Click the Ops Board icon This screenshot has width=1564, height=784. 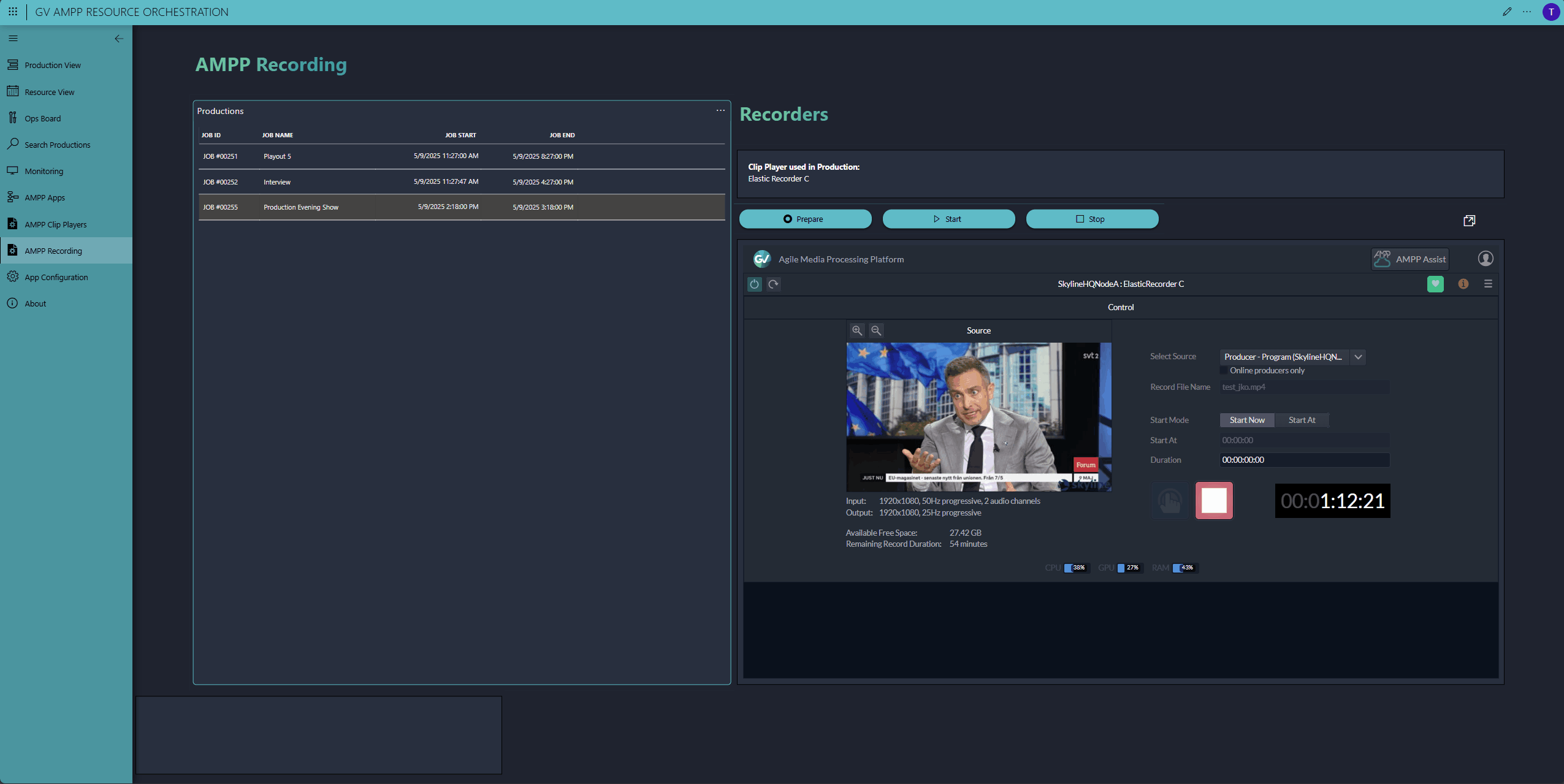(x=13, y=118)
